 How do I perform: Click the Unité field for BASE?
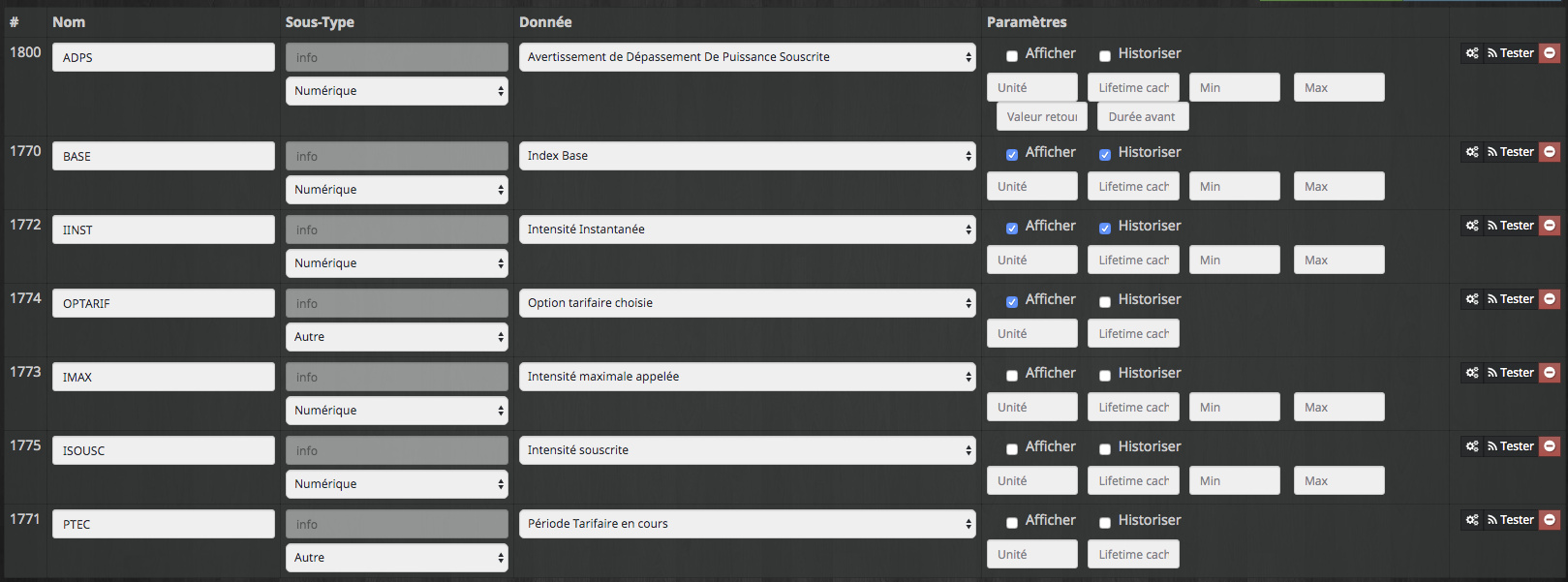1032,187
